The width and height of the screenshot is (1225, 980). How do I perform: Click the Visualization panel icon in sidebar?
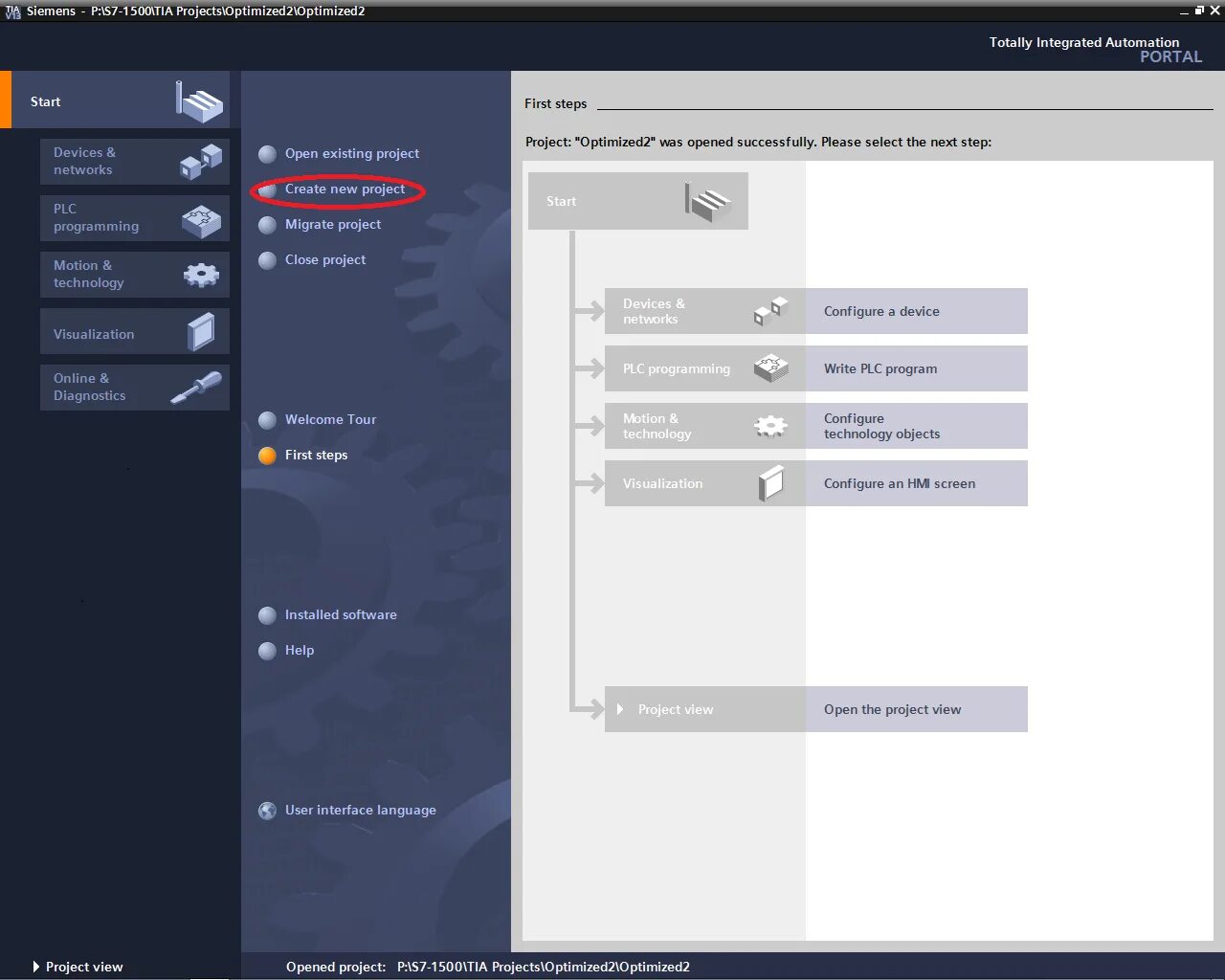pos(202,332)
